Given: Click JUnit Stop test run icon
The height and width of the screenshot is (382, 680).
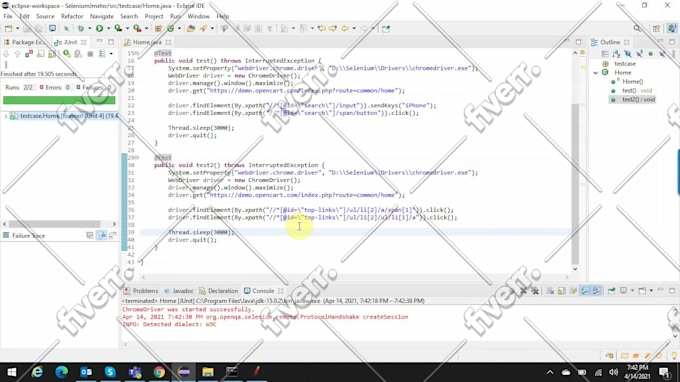Looking at the screenshot, I should [90, 54].
